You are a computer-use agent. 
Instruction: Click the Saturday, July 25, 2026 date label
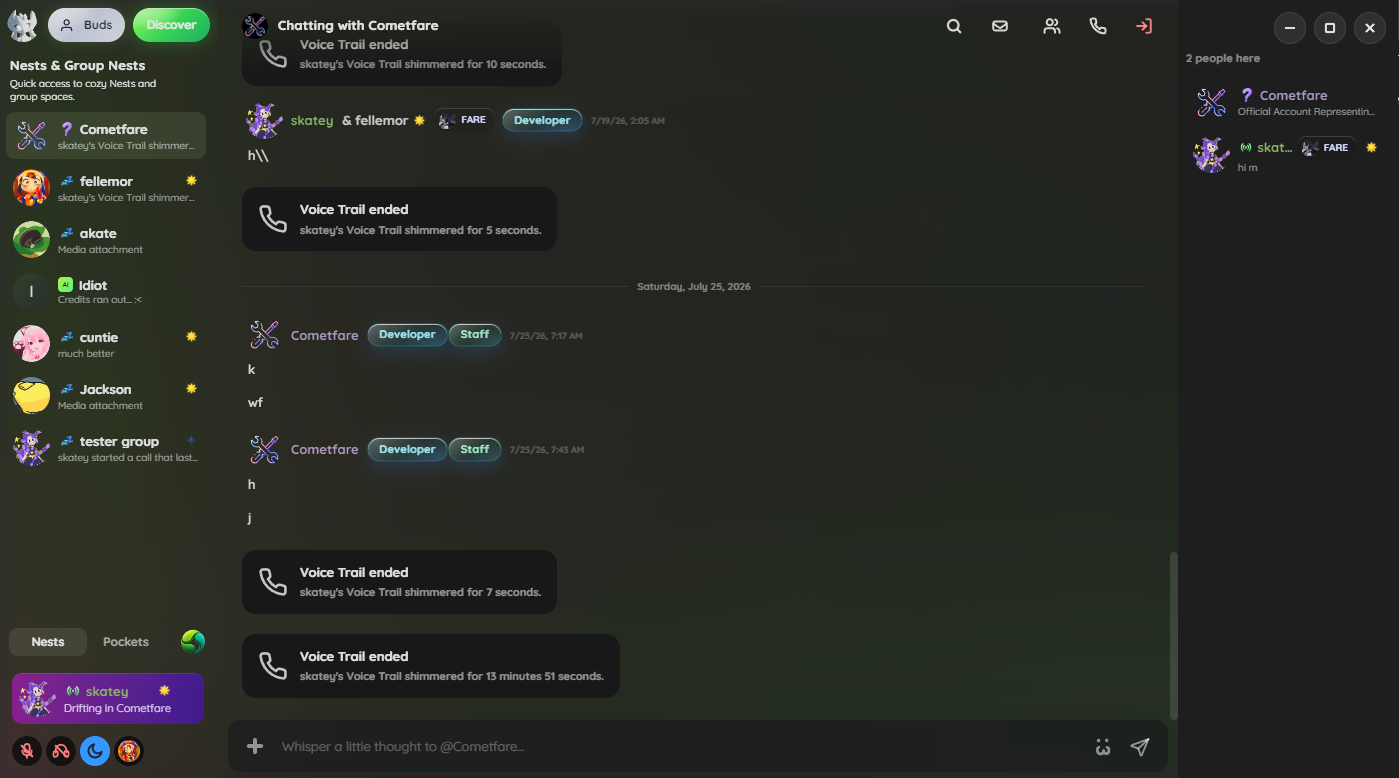pos(694,287)
